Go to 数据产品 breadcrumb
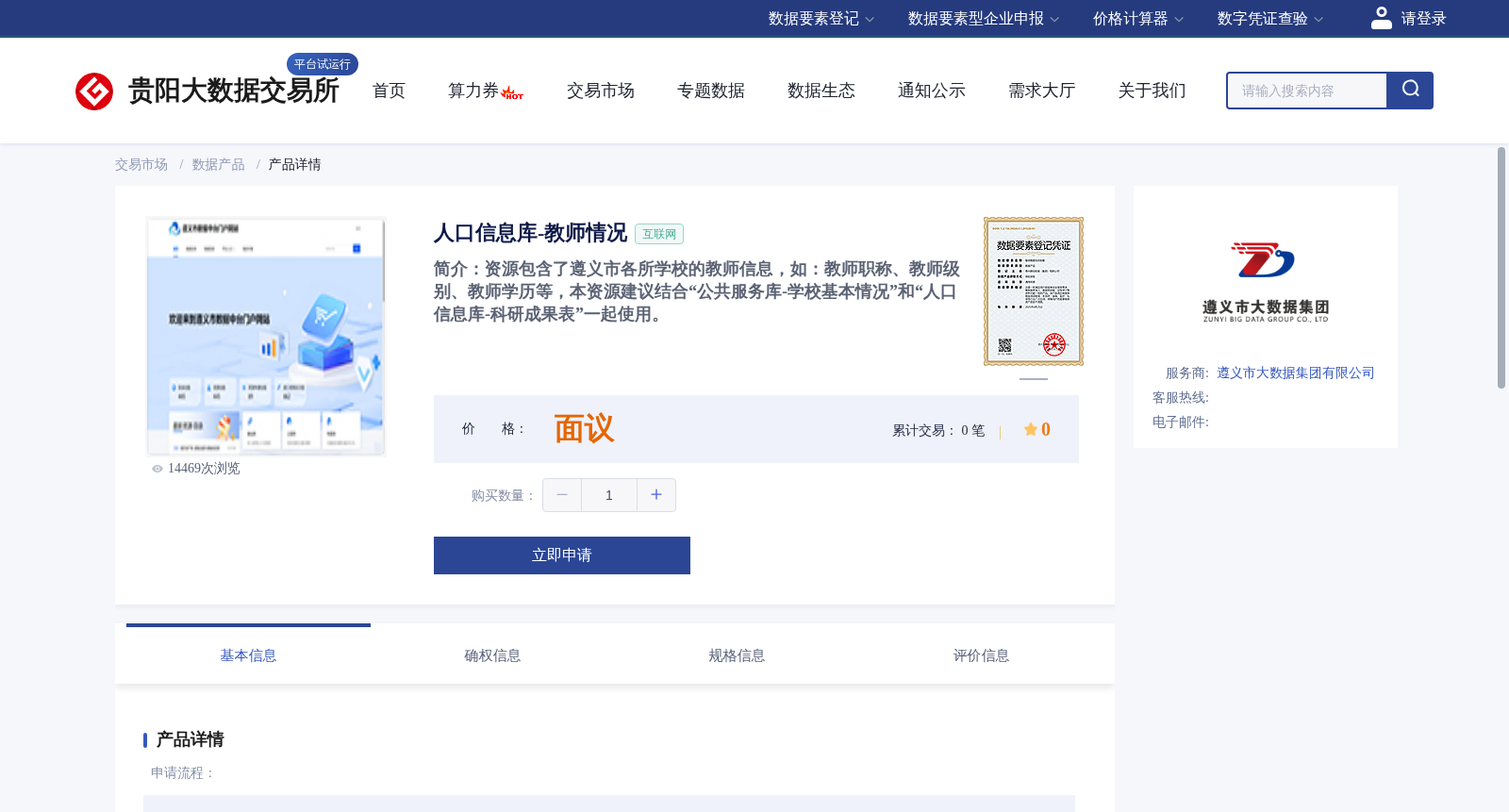Screen dimensions: 1509x812 click(219, 165)
